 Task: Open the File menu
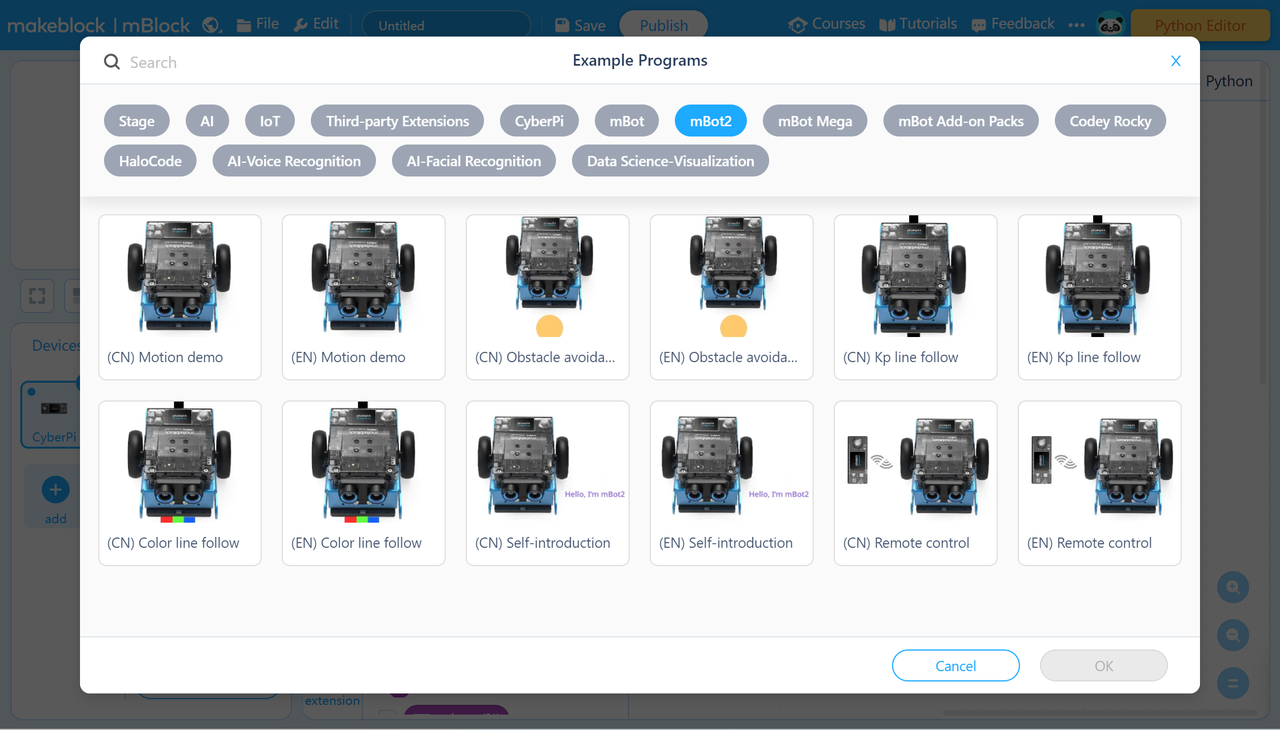click(x=258, y=24)
